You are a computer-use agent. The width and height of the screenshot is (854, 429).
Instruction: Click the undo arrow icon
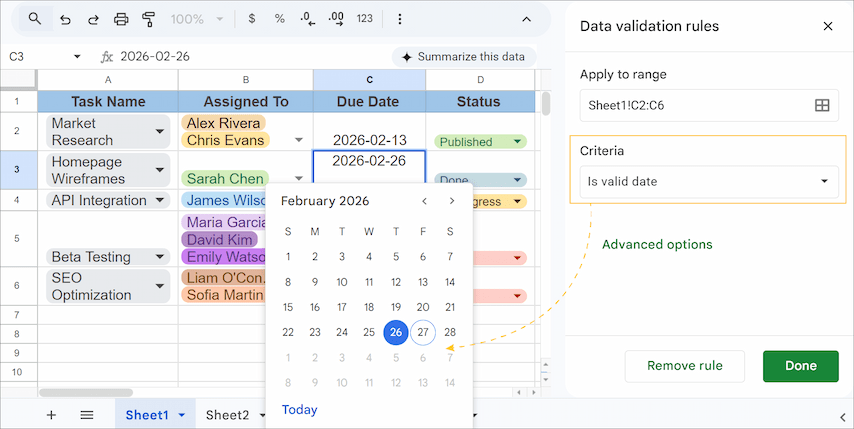(x=65, y=20)
